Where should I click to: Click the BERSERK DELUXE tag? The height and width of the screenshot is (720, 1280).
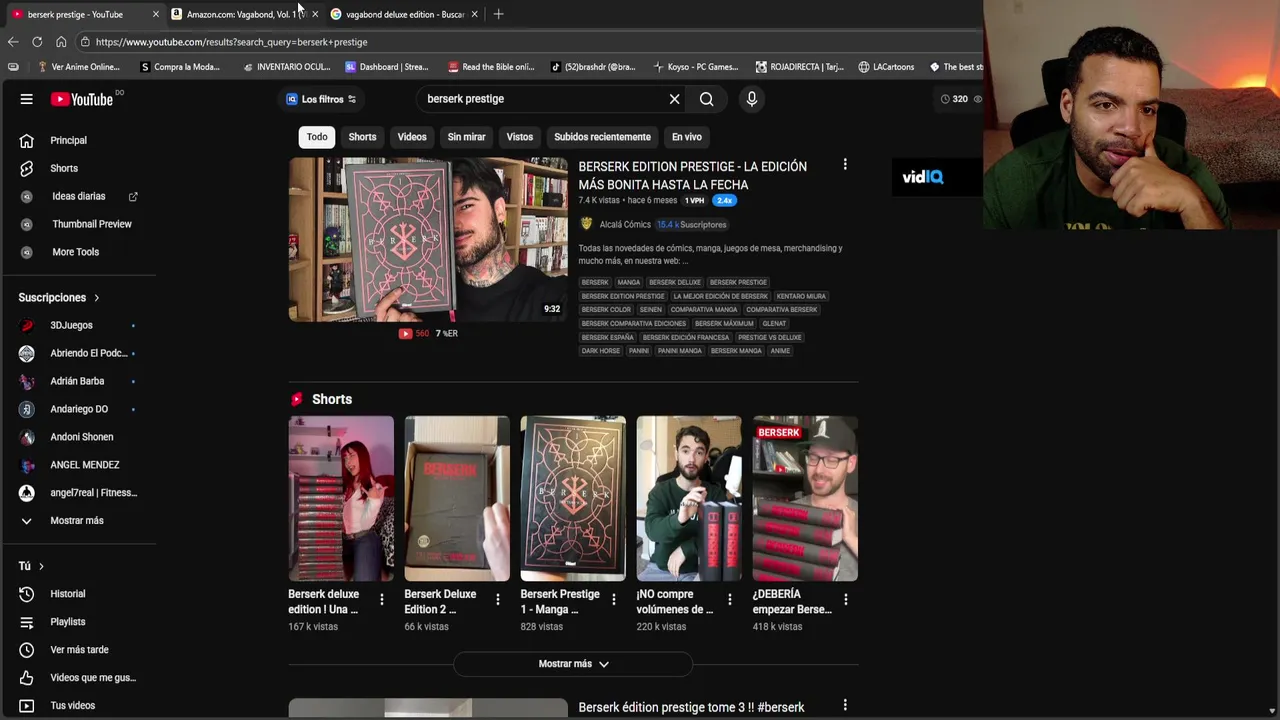click(675, 283)
